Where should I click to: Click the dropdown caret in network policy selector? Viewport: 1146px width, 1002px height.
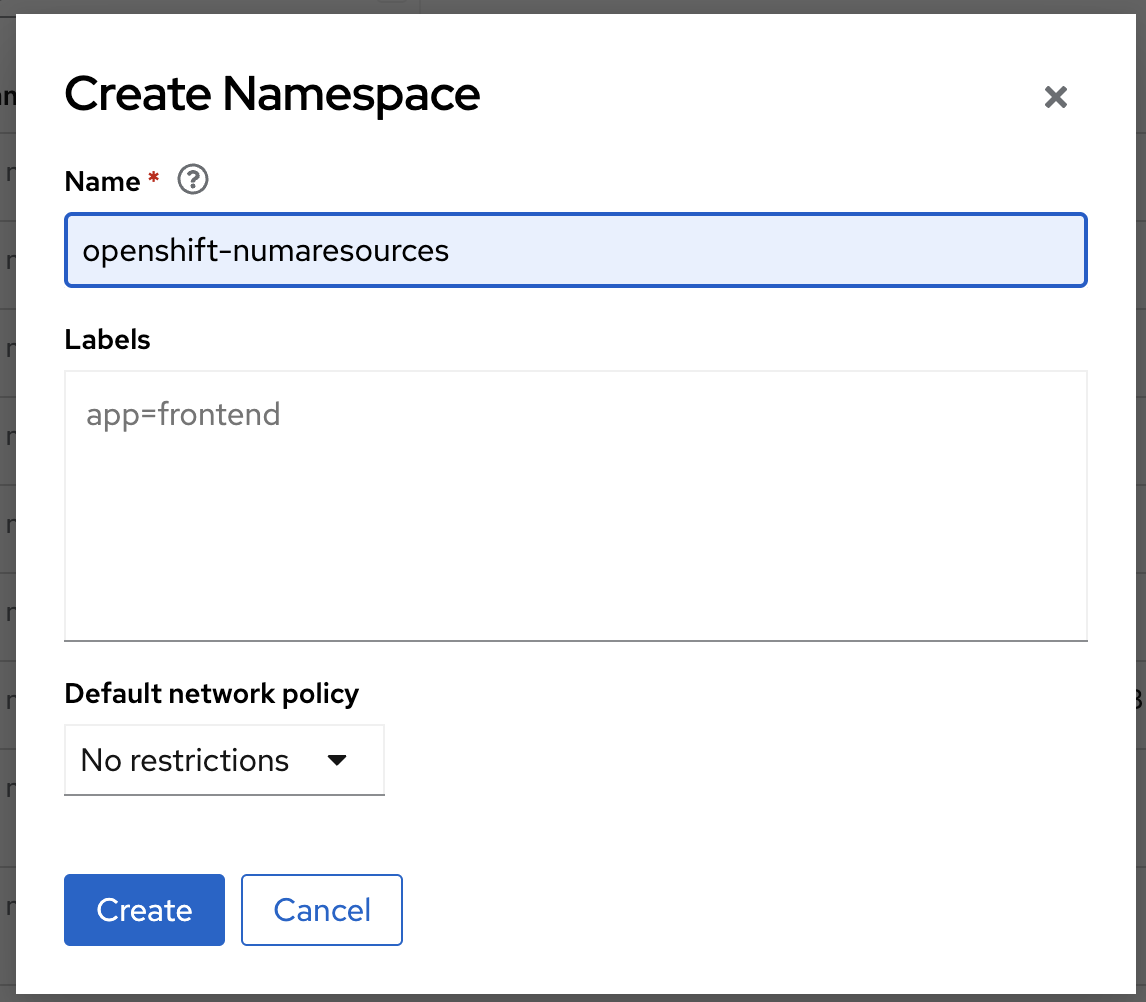tap(337, 760)
